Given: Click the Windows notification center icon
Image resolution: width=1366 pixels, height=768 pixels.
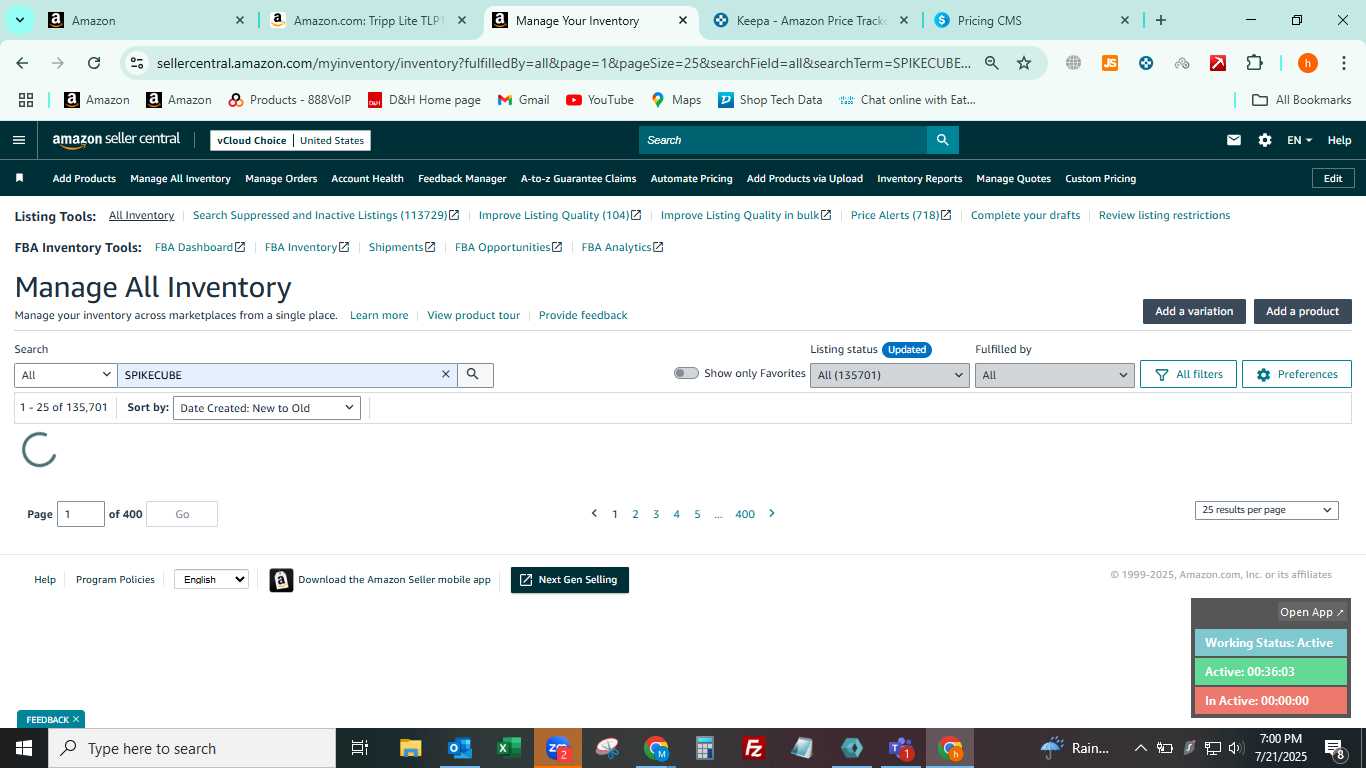Looking at the screenshot, I should [1335, 748].
